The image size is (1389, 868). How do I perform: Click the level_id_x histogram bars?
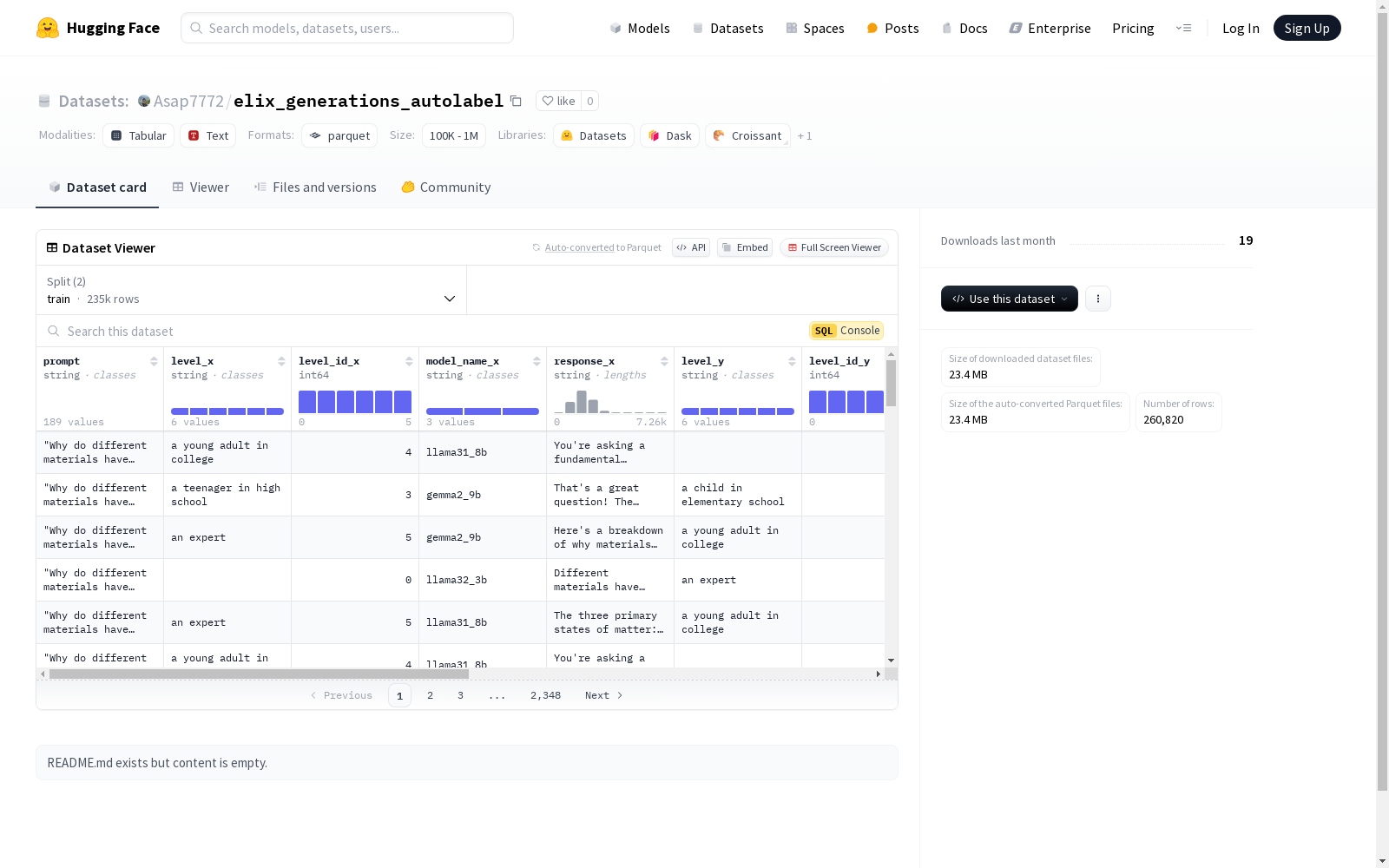(x=355, y=402)
